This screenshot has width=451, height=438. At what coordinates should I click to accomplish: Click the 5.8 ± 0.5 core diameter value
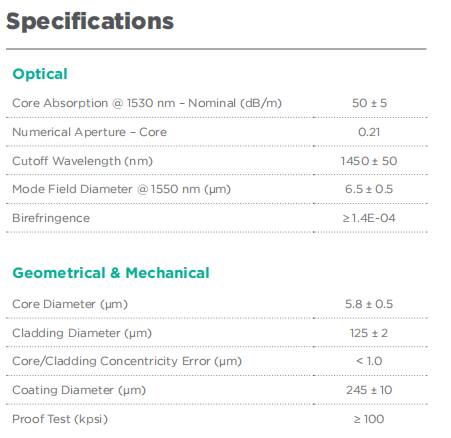(x=369, y=304)
